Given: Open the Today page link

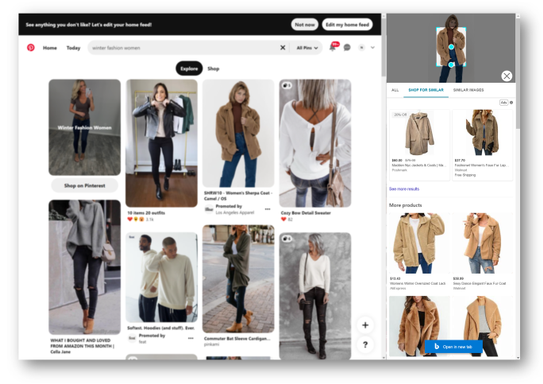Looking at the screenshot, I should pyautogui.click(x=73, y=48).
